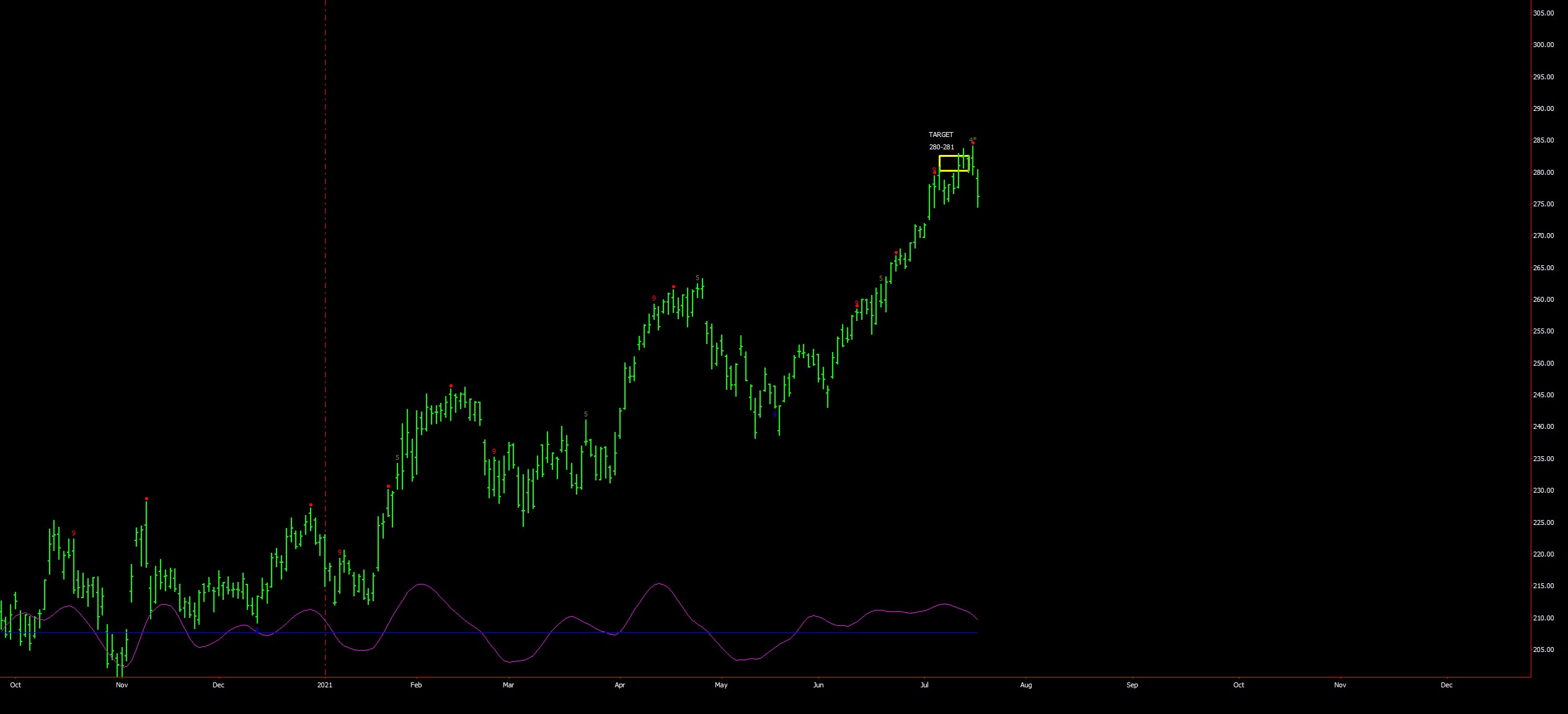Image resolution: width=1568 pixels, height=714 pixels.
Task: Click the 2021 year label on time axis
Action: 325,685
